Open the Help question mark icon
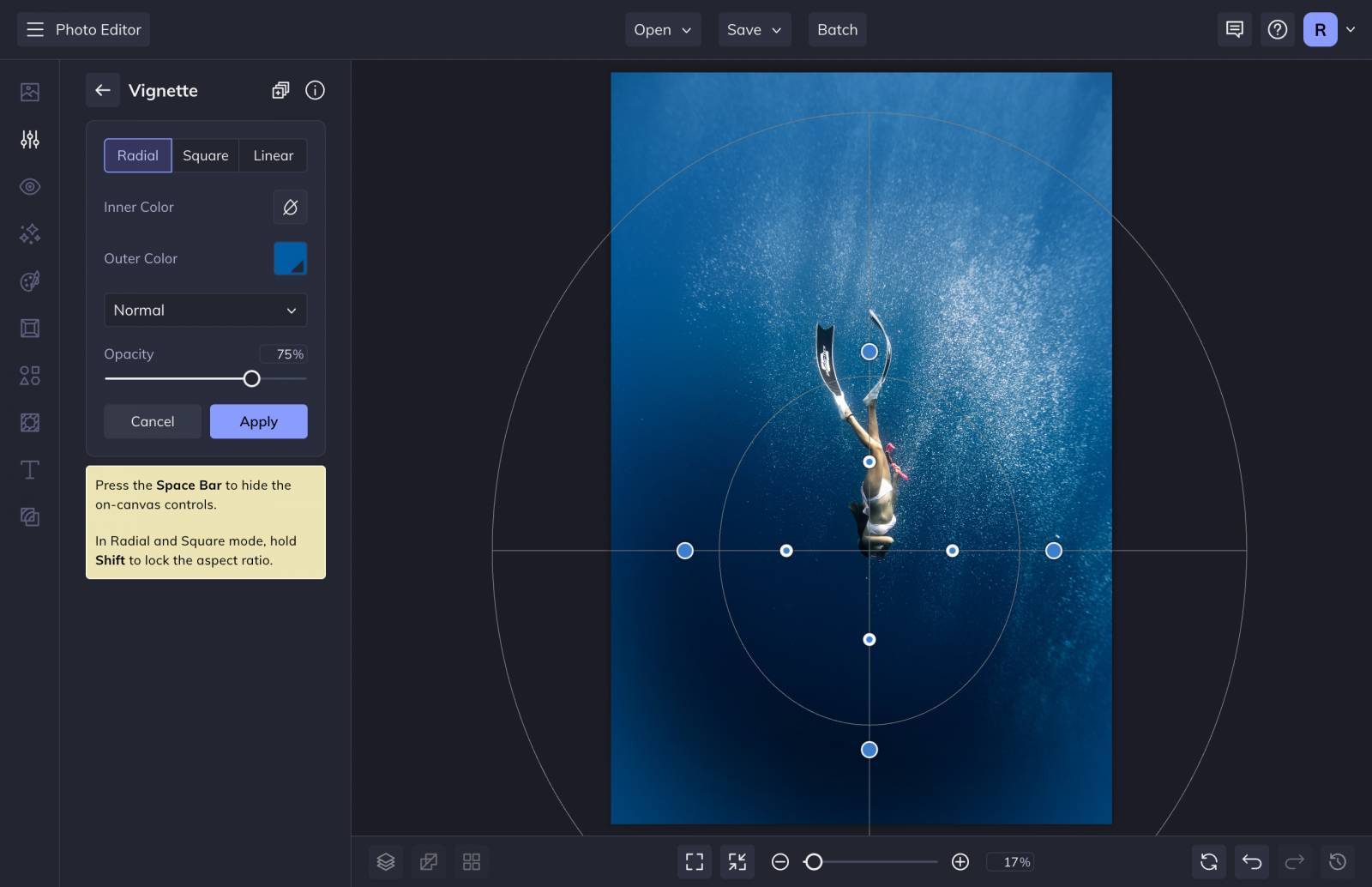The width and height of the screenshot is (1372, 887). click(1278, 30)
